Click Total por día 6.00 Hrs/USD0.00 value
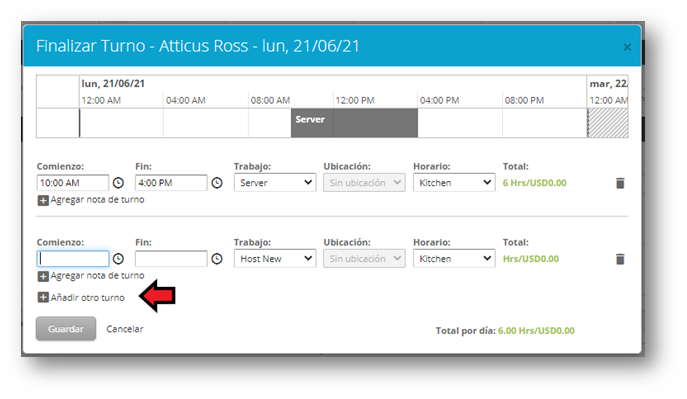This screenshot has height=399, width=687. [x=536, y=331]
